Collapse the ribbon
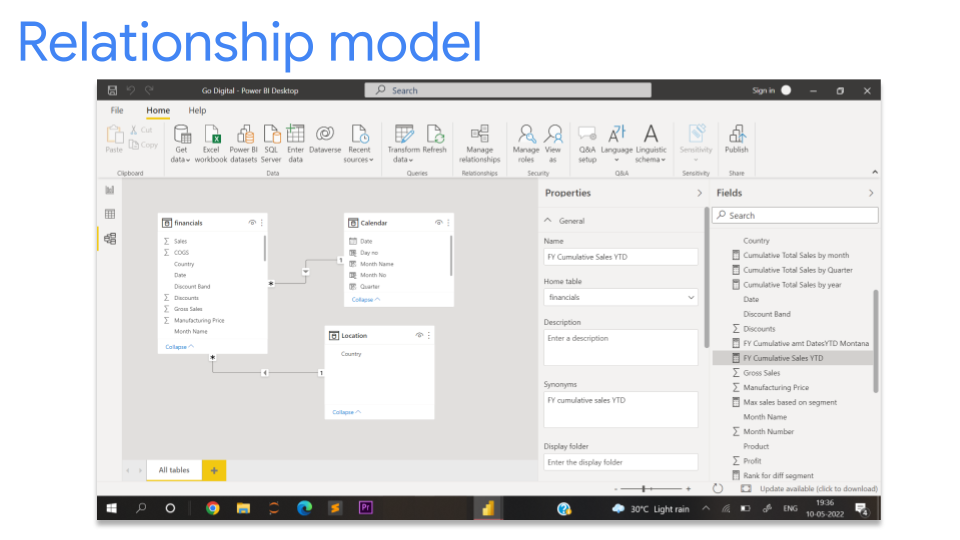The width and height of the screenshot is (960, 540). pyautogui.click(x=875, y=173)
